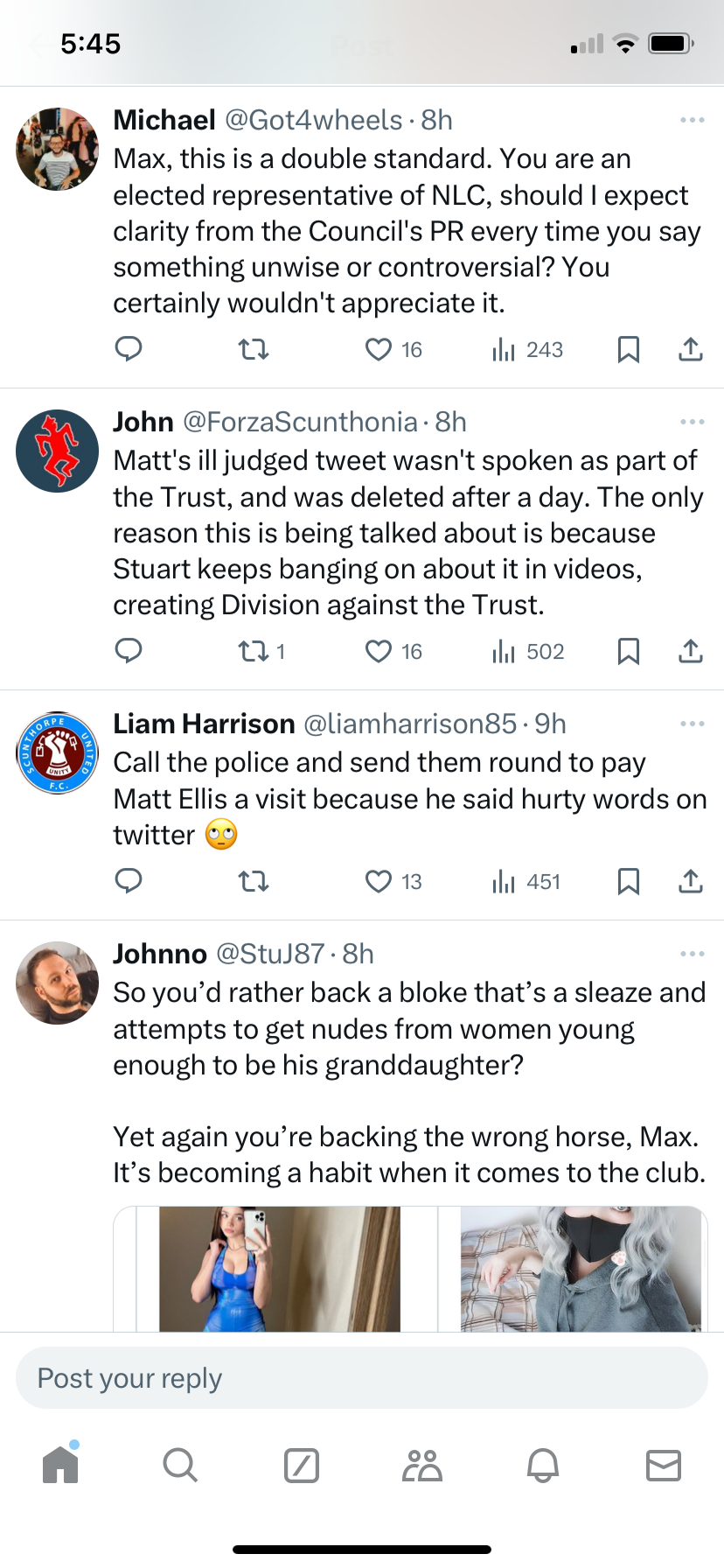Open @liamharrison85 profile handle
The height and width of the screenshot is (1568, 724).
tap(409, 724)
